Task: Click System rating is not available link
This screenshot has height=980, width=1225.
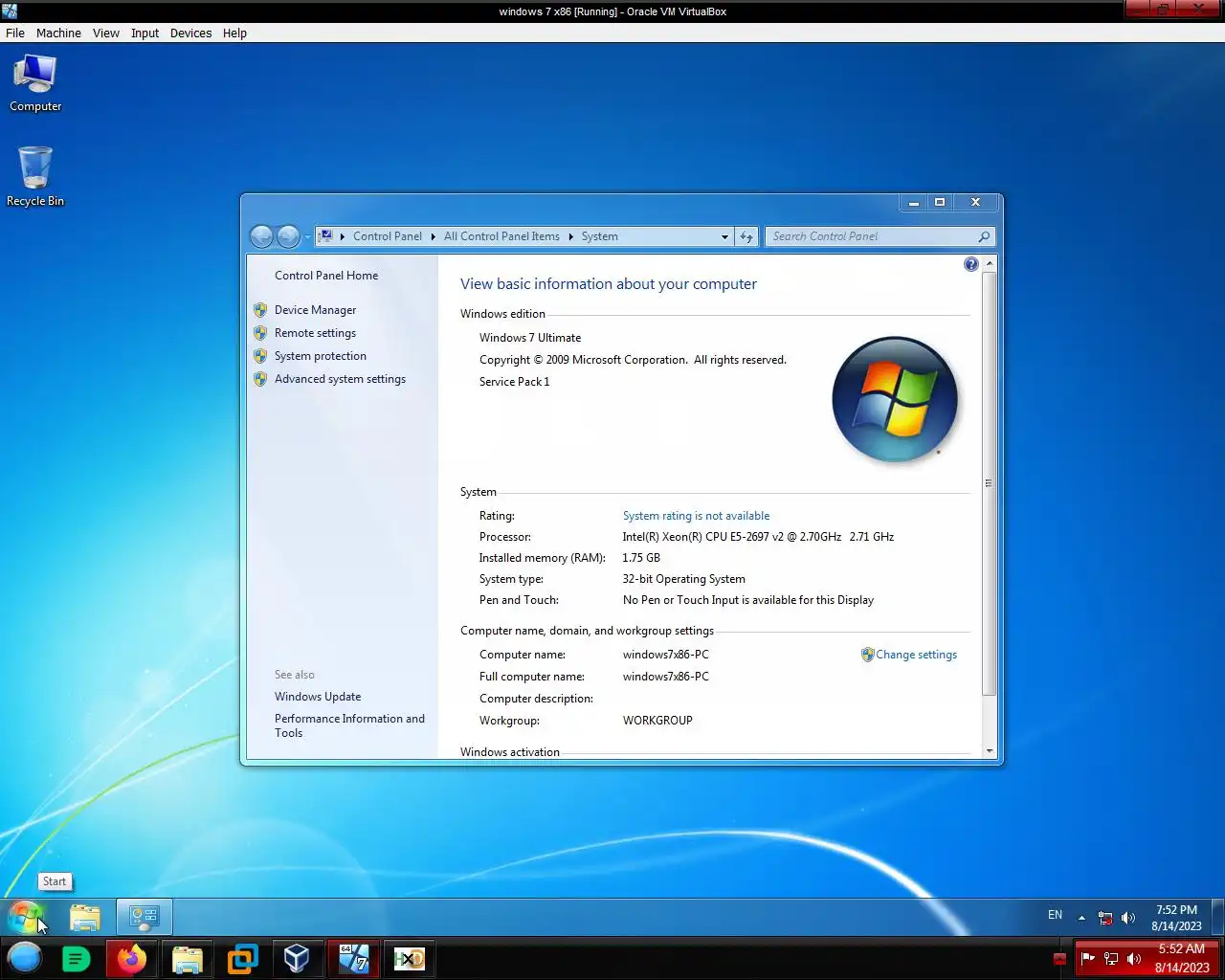Action: [x=696, y=516]
